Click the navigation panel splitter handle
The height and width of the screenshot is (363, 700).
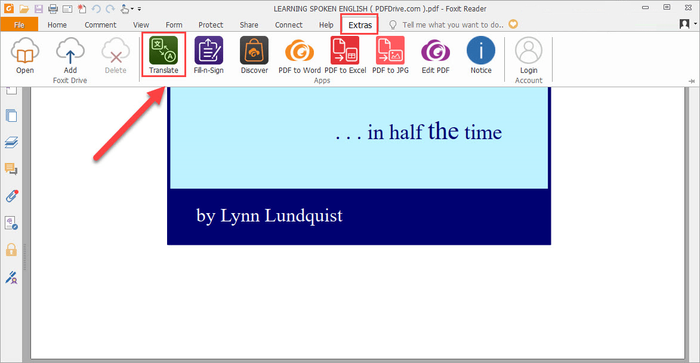(x=25, y=257)
